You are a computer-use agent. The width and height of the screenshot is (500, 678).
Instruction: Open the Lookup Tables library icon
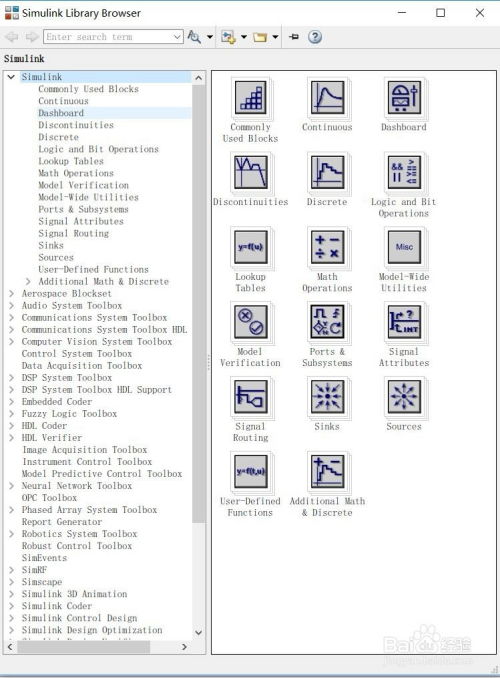click(x=250, y=247)
